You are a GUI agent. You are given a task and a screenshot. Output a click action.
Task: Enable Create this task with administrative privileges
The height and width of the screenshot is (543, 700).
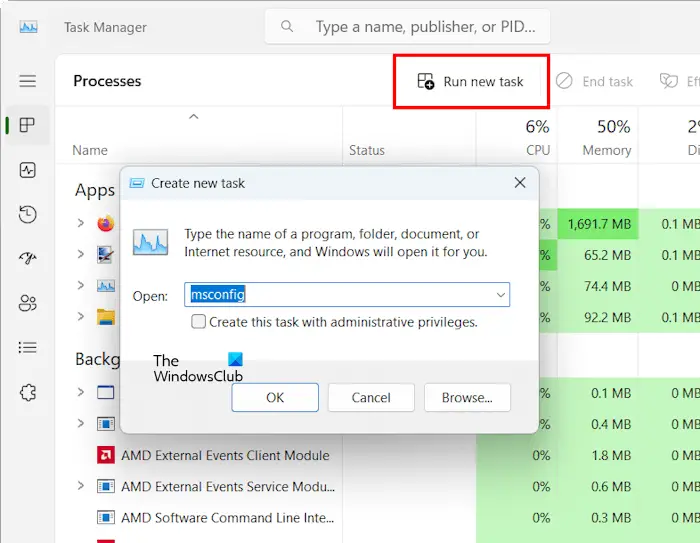[198, 322]
